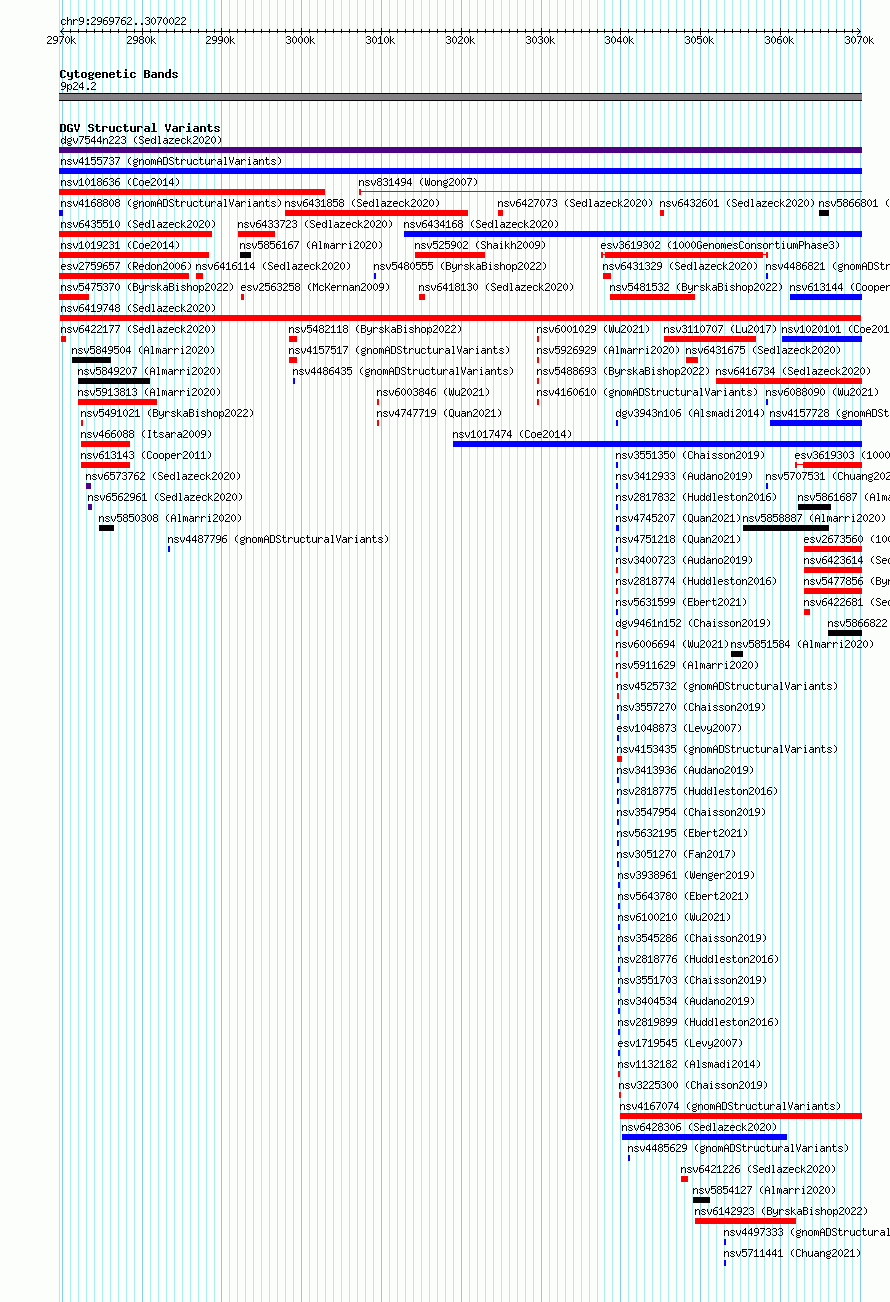Open nsv6431858 (Sedlazeck2020) label
The height and width of the screenshot is (1302, 890).
tap(362, 203)
